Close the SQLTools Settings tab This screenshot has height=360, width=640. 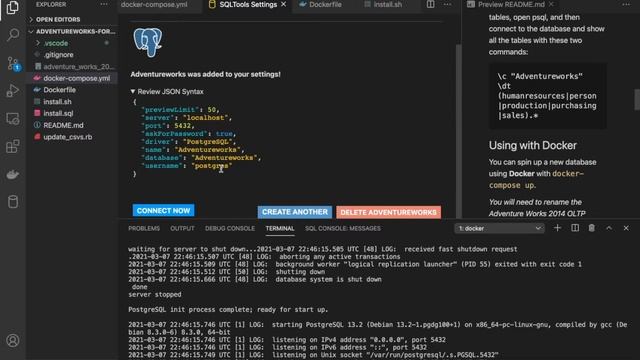click(x=284, y=4)
